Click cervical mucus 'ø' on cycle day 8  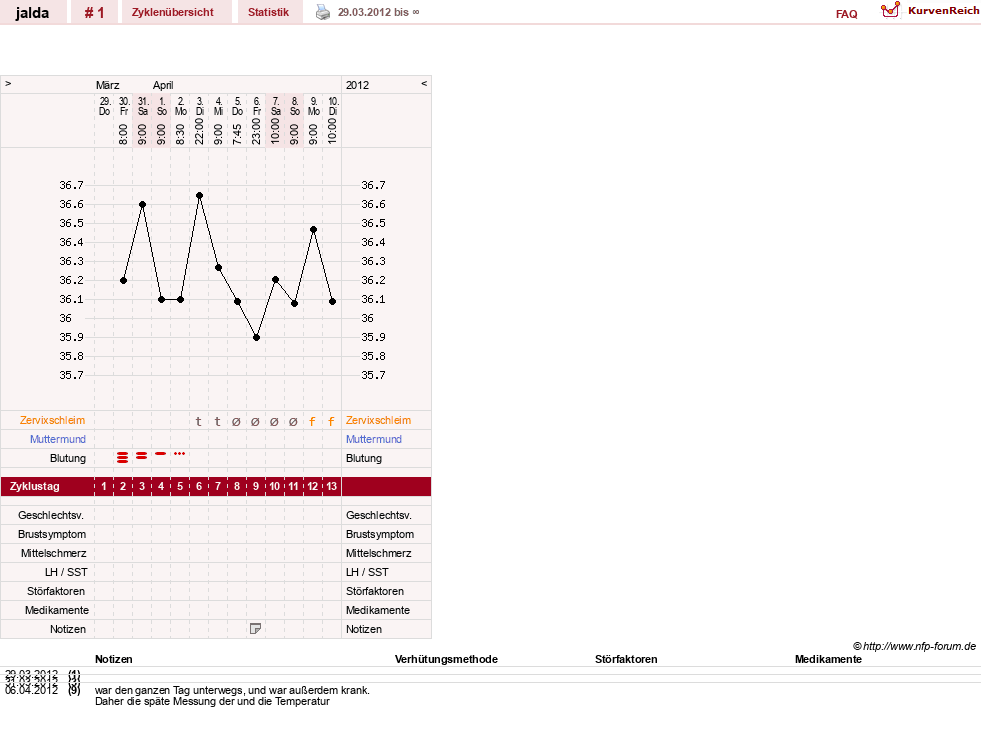pos(236,421)
